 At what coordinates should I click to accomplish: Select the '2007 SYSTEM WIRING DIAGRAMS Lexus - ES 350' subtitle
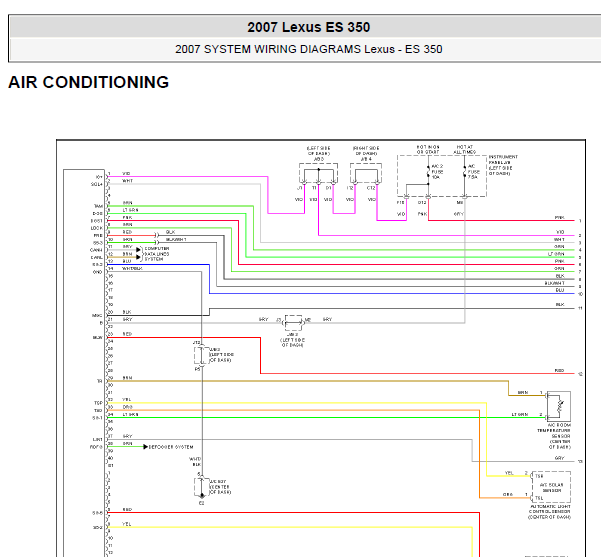309,49
